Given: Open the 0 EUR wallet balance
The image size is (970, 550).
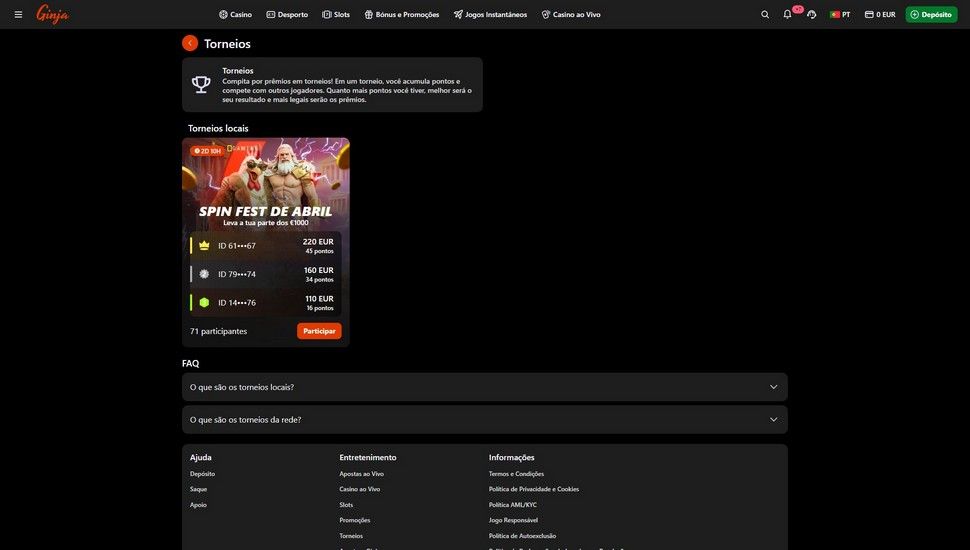Looking at the screenshot, I should tap(880, 14).
